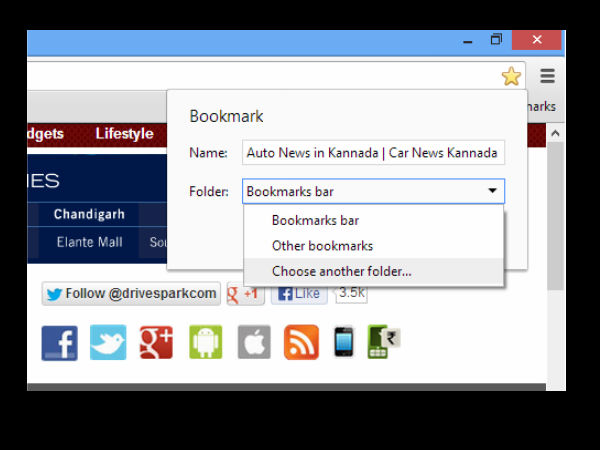
Task: Select Other bookmarks from folder list
Action: pyautogui.click(x=322, y=246)
